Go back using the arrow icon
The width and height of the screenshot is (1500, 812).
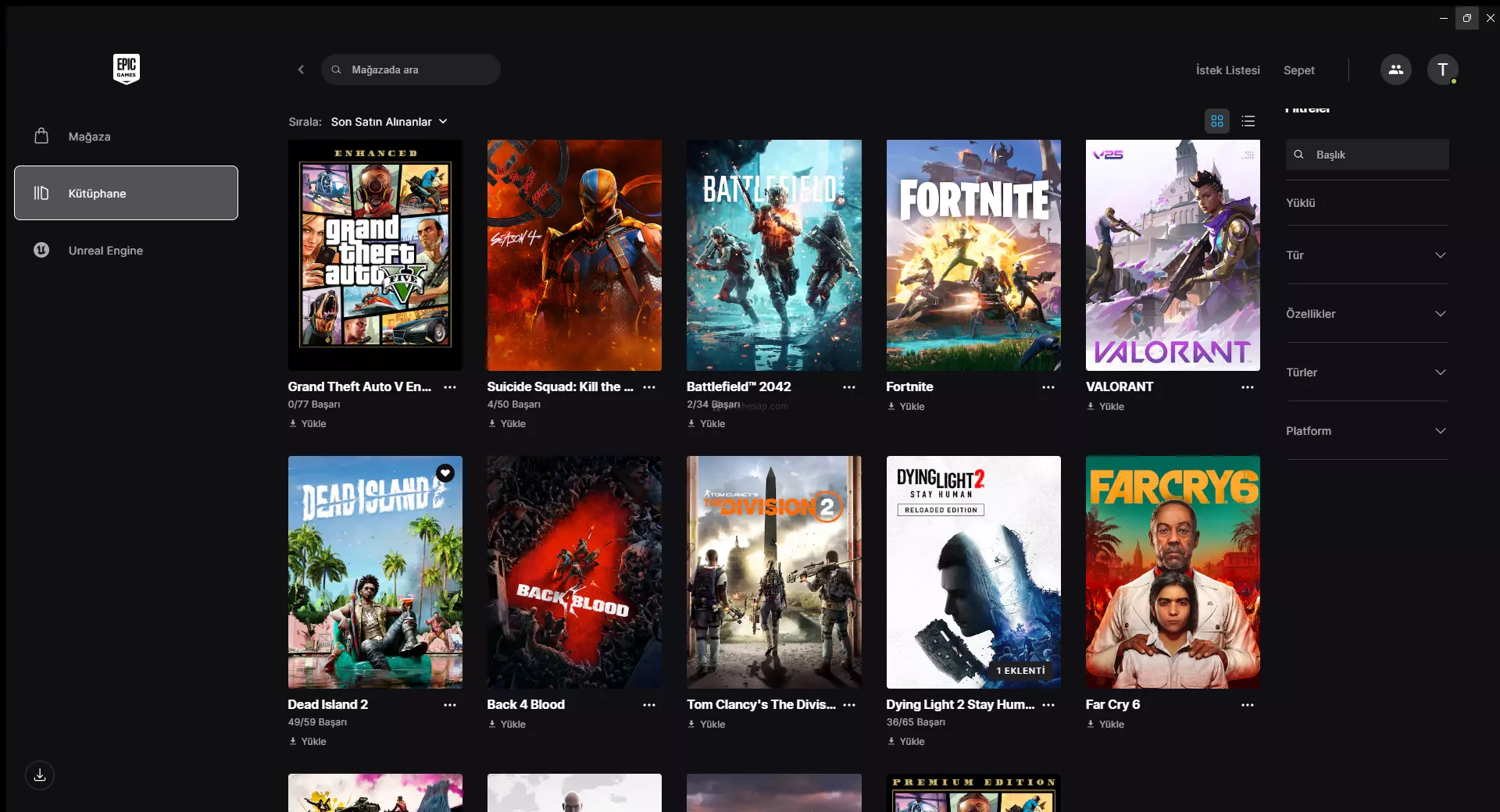(x=301, y=69)
